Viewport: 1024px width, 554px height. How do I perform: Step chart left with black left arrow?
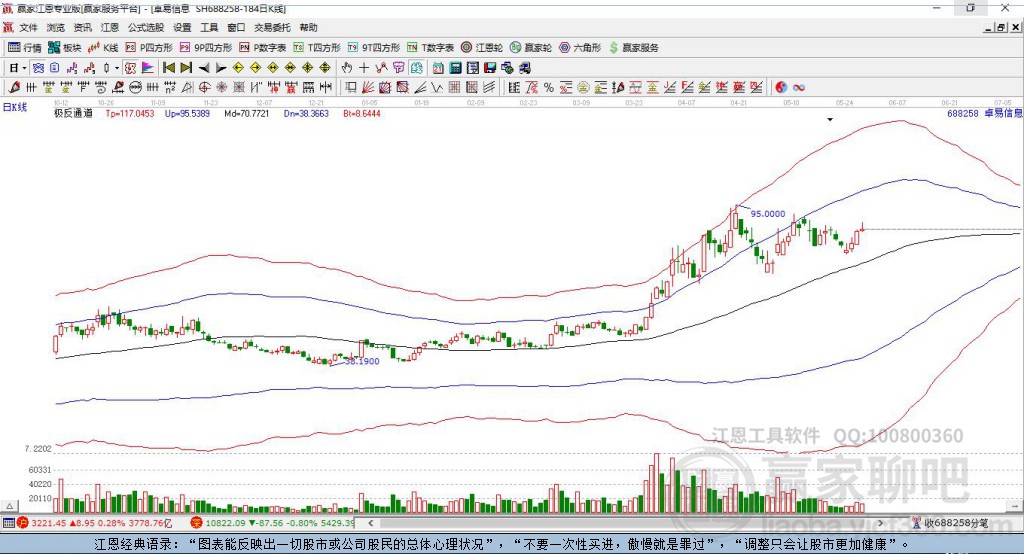pyautogui.click(x=204, y=68)
